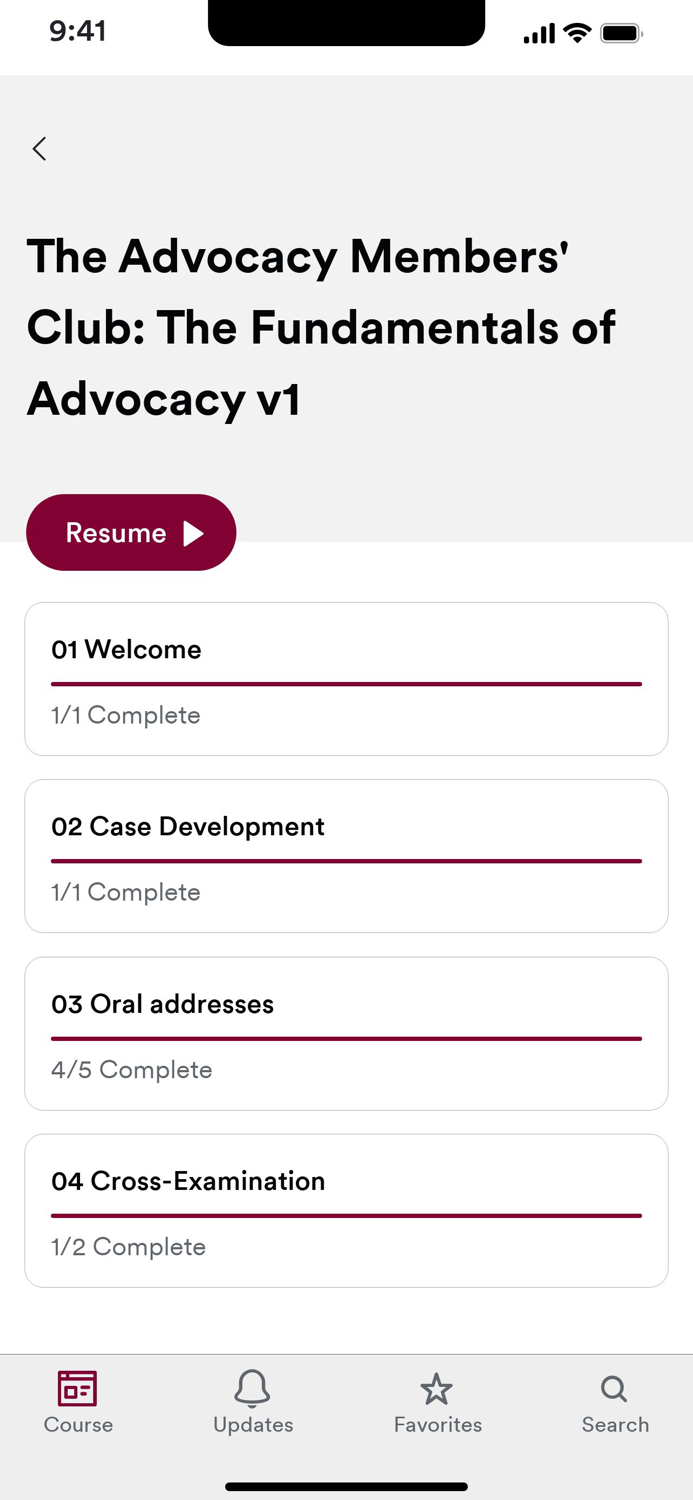This screenshot has height=1500, width=693.
Task: Tap the 9:41 clock in status bar
Action: (78, 31)
